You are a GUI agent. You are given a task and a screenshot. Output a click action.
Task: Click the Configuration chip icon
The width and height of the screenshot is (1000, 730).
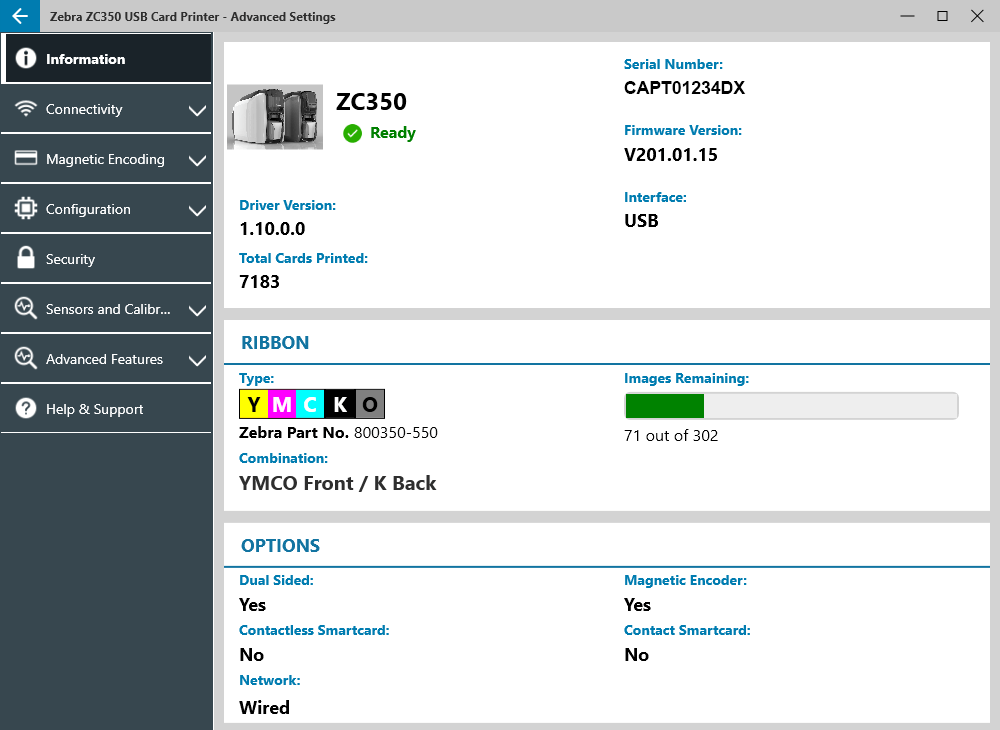[26, 209]
